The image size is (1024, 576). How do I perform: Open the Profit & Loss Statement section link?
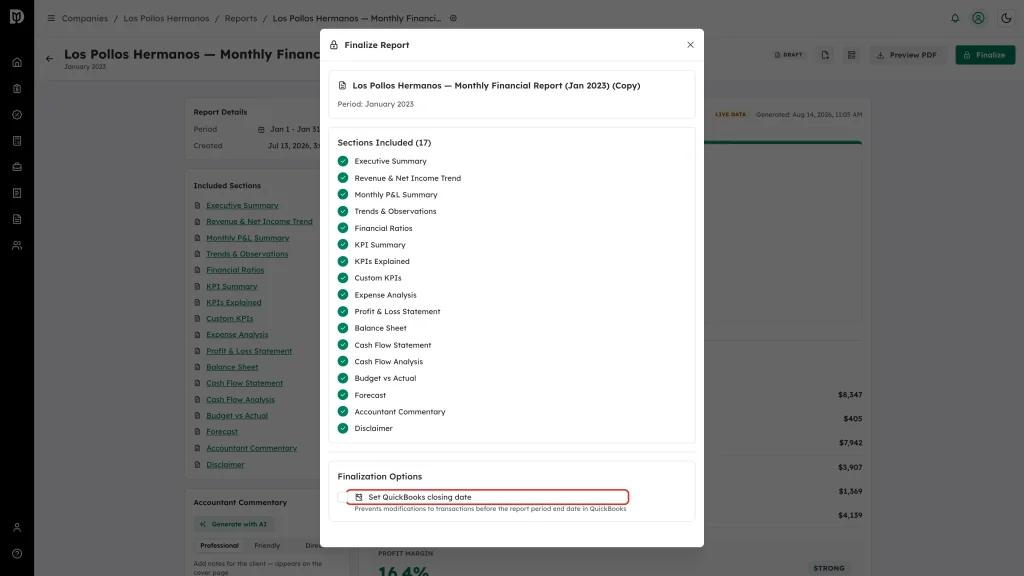pyautogui.click(x=249, y=351)
